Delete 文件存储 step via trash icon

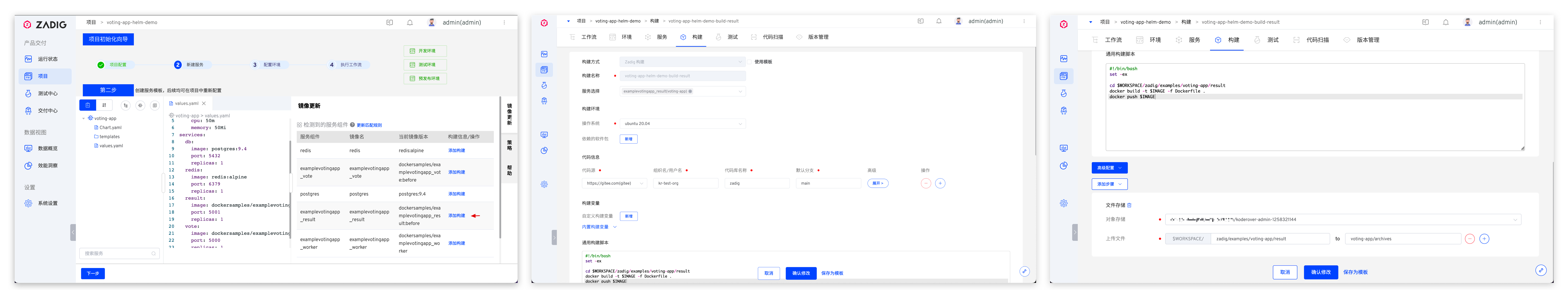coord(1129,205)
